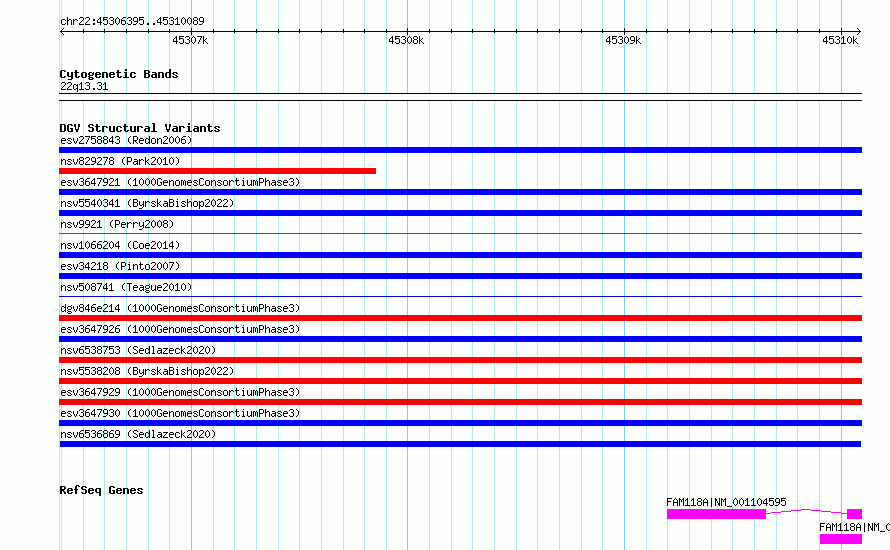
Task: Open variant label nsv1066204 (Coe2014)
Action: 120,245
